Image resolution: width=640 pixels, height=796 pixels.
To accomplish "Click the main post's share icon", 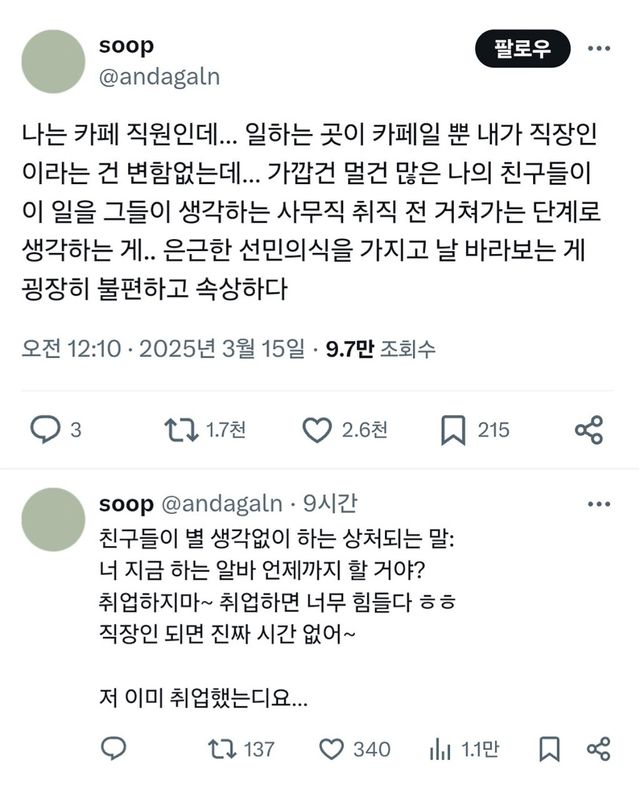I will (x=589, y=429).
